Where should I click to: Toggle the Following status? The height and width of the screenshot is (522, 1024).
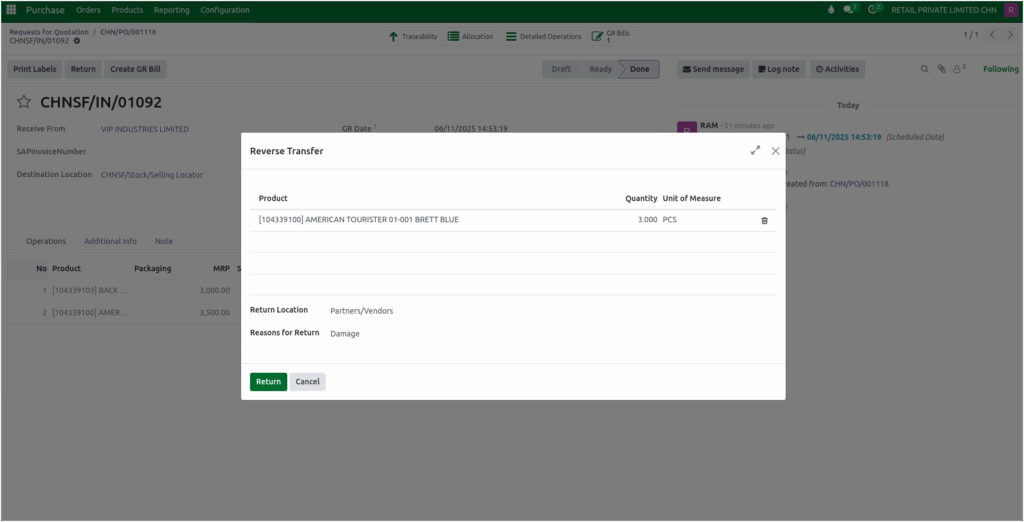[x=1000, y=69]
